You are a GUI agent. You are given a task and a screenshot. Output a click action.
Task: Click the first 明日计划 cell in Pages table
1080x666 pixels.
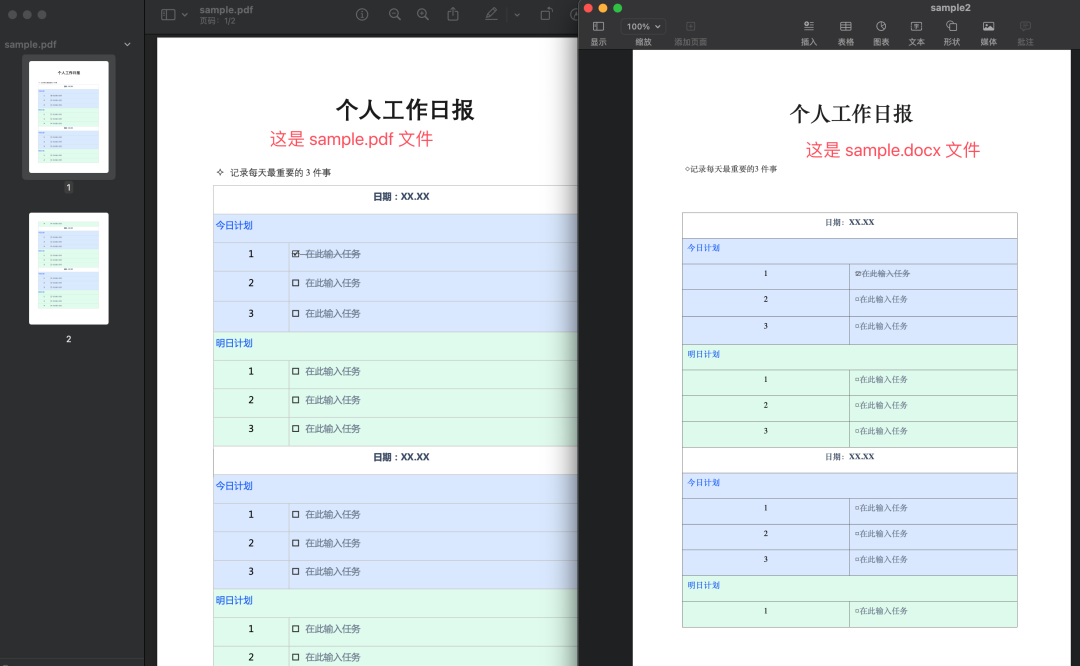click(x=850, y=355)
